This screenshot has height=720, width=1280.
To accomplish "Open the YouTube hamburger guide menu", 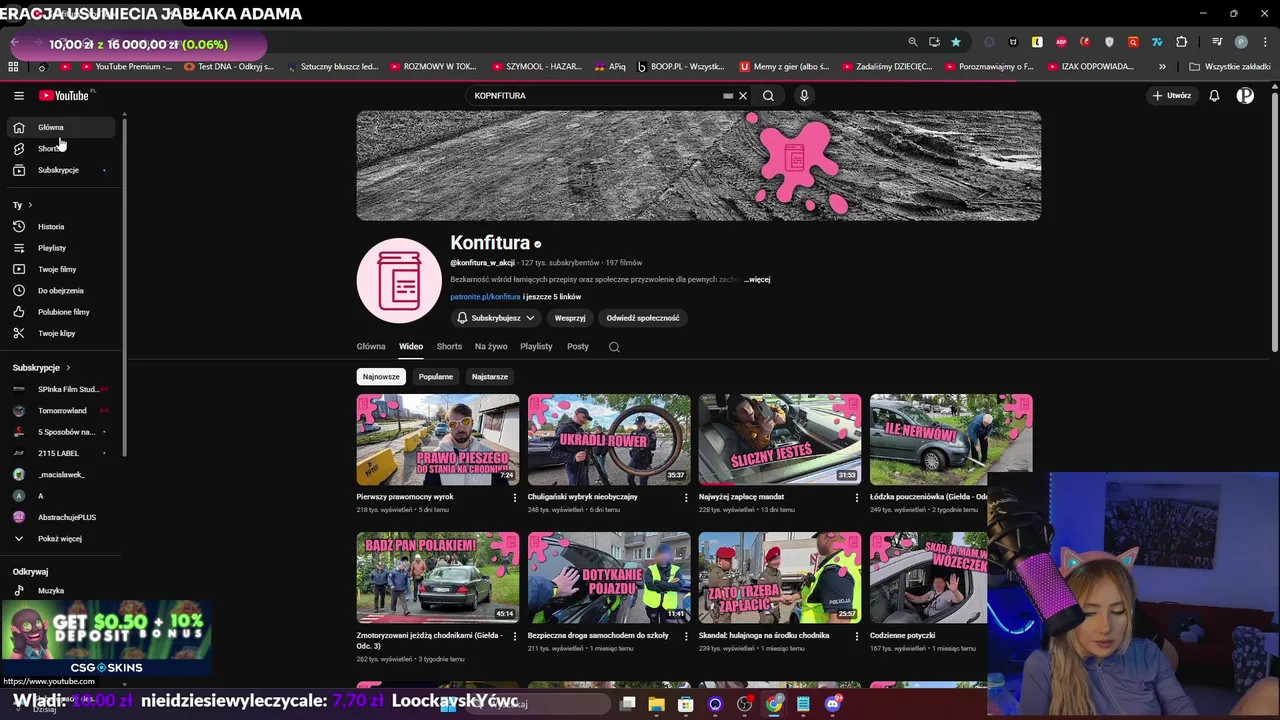I will (x=18, y=95).
